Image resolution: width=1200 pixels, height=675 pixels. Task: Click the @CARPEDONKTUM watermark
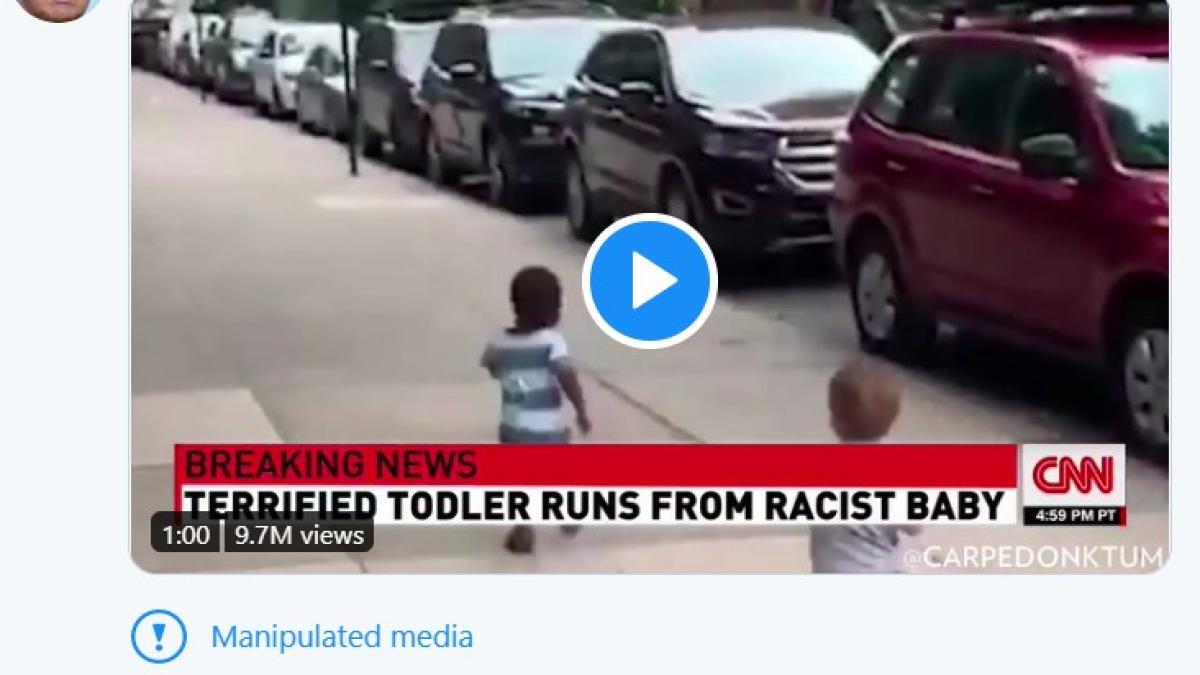[1032, 557]
